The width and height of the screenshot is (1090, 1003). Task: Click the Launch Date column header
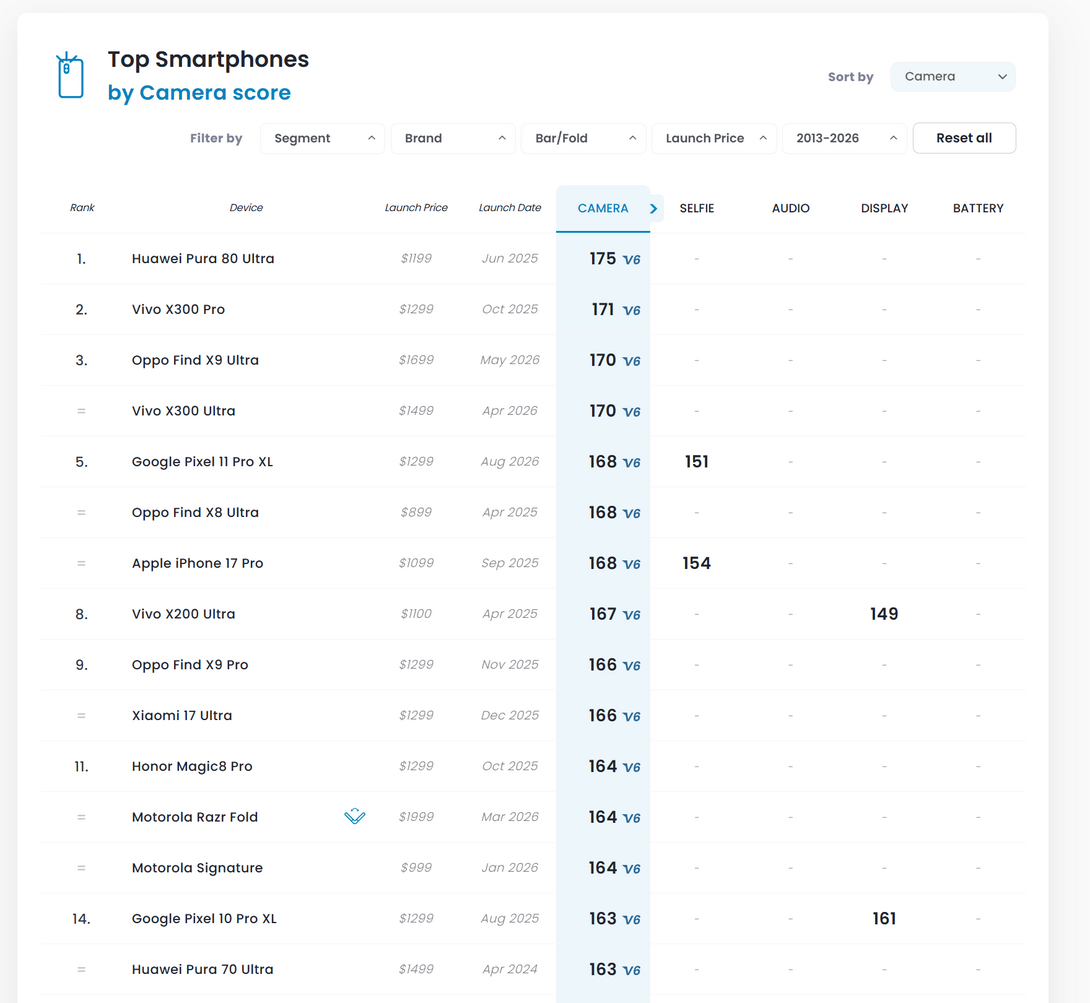510,208
